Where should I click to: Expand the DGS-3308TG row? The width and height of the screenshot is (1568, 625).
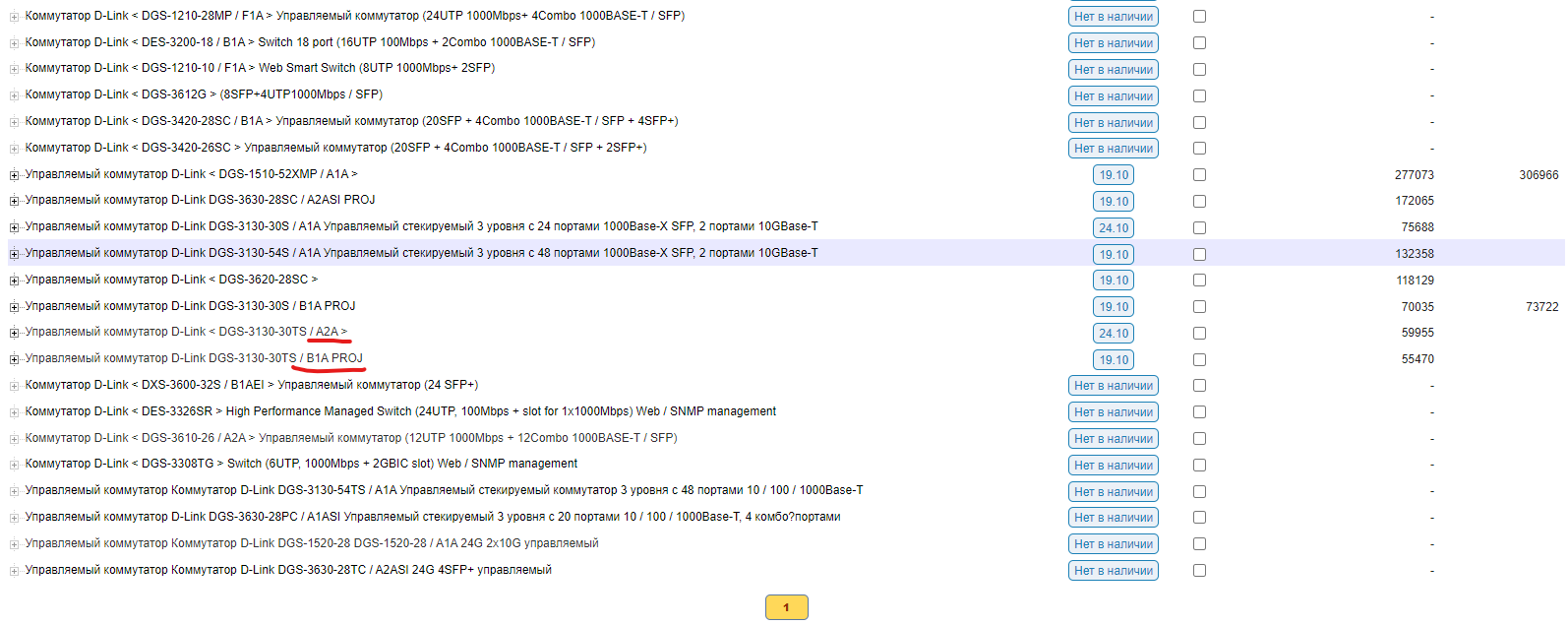click(14, 465)
